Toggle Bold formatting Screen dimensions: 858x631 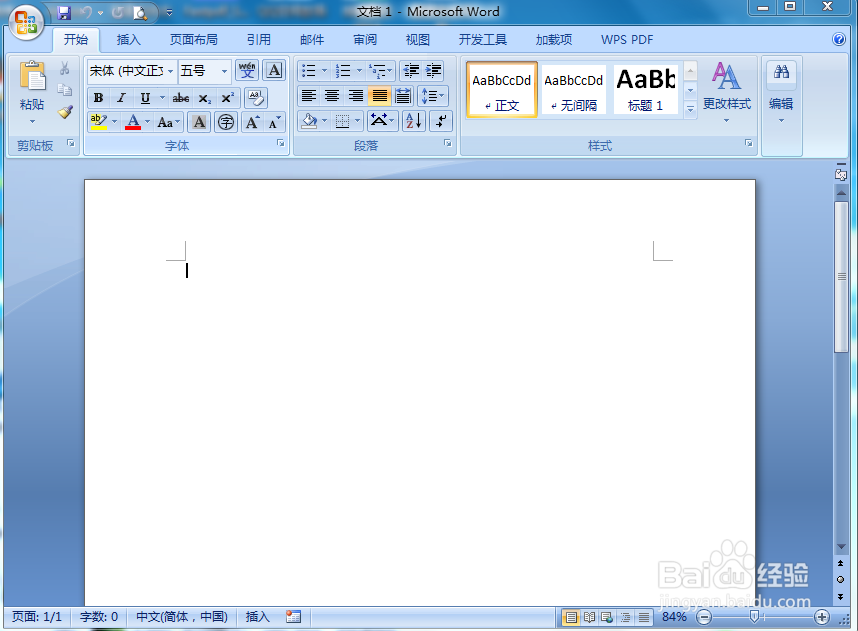click(98, 99)
